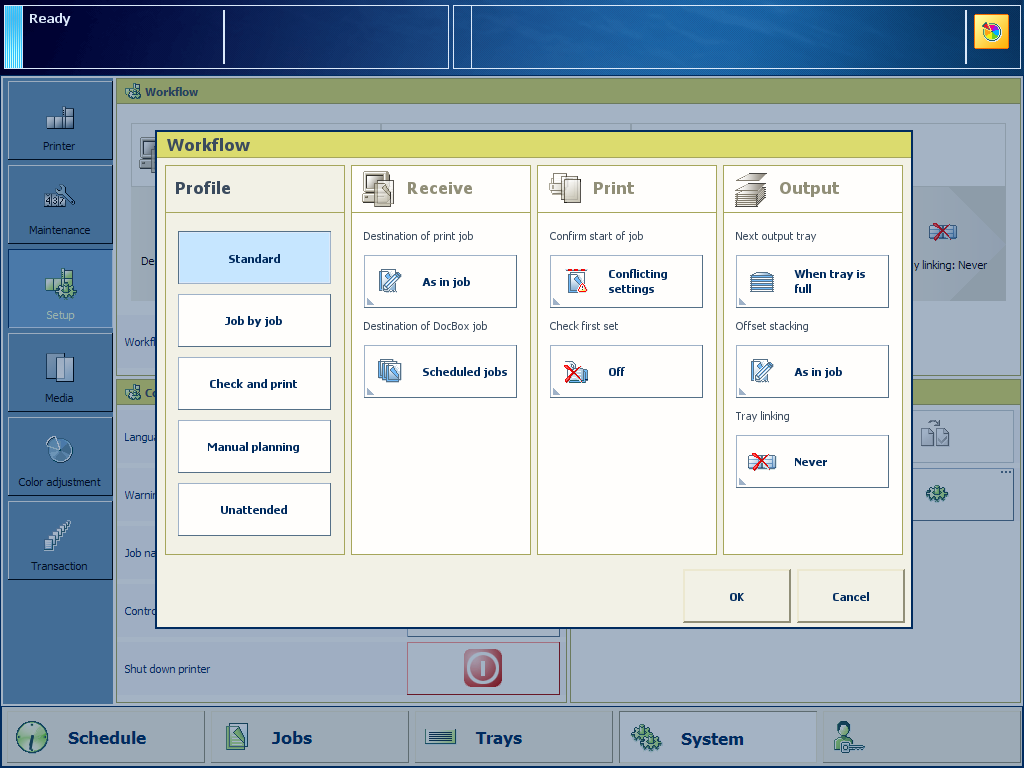Select the Standard workflow profile
This screenshot has height=768, width=1024.
coord(254,258)
